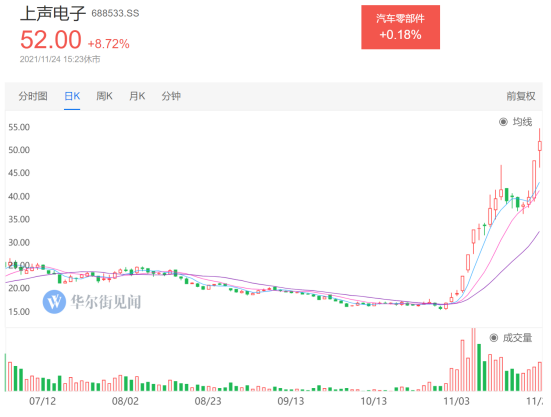Click the 11/03 date axis marker
The width and height of the screenshot is (551, 417).
click(x=456, y=401)
